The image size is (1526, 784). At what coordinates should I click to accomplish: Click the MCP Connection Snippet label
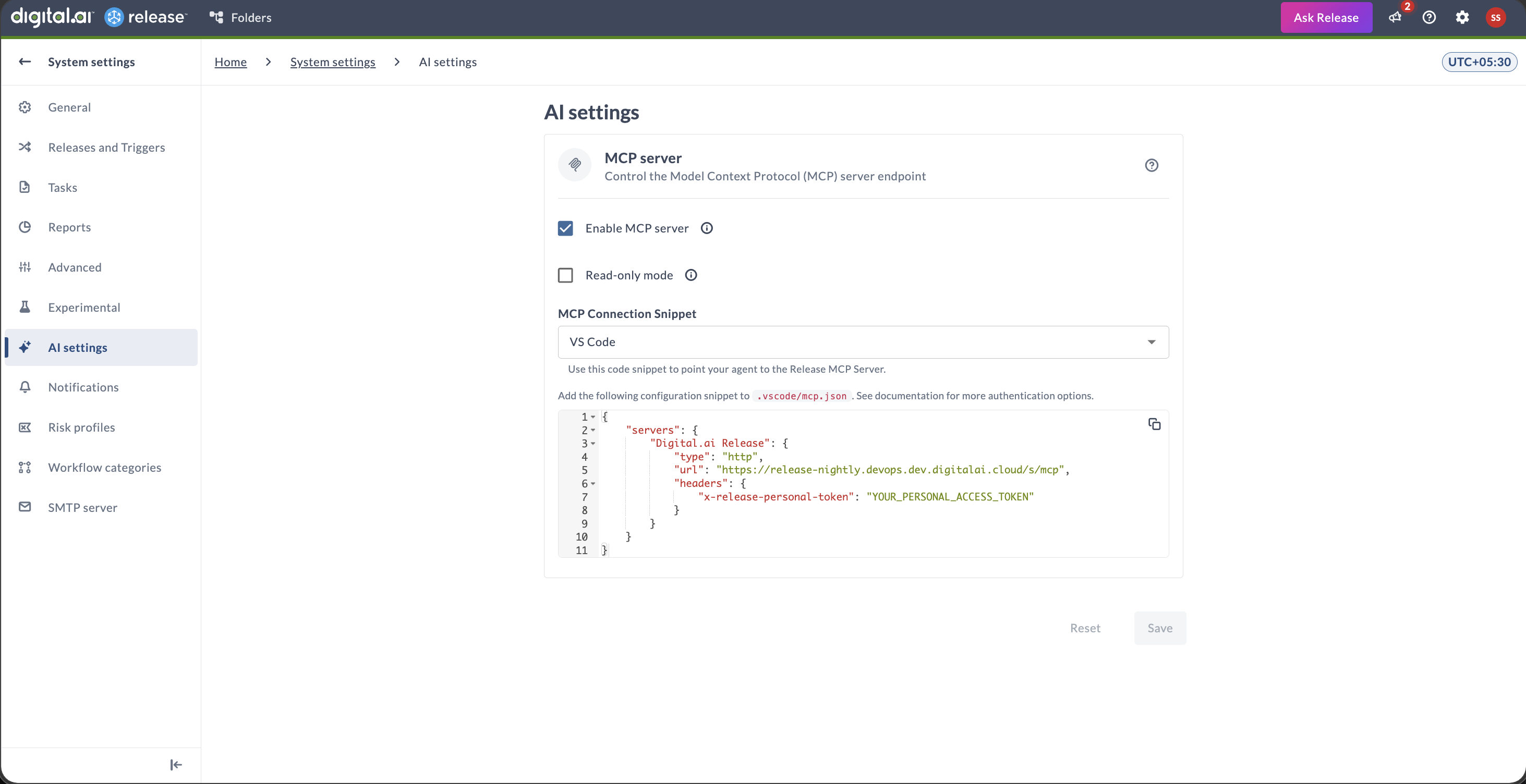tap(627, 313)
